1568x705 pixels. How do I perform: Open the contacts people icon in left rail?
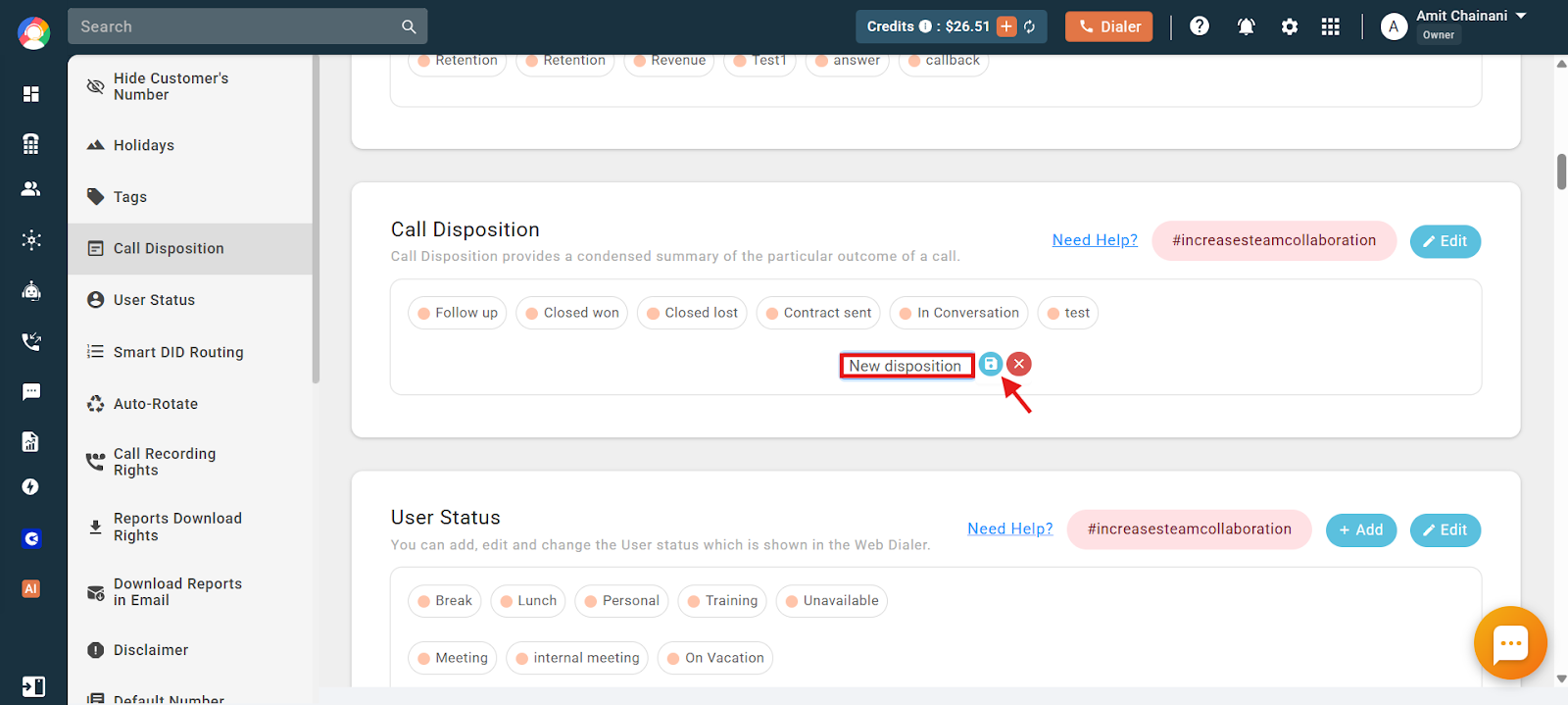coord(31,189)
